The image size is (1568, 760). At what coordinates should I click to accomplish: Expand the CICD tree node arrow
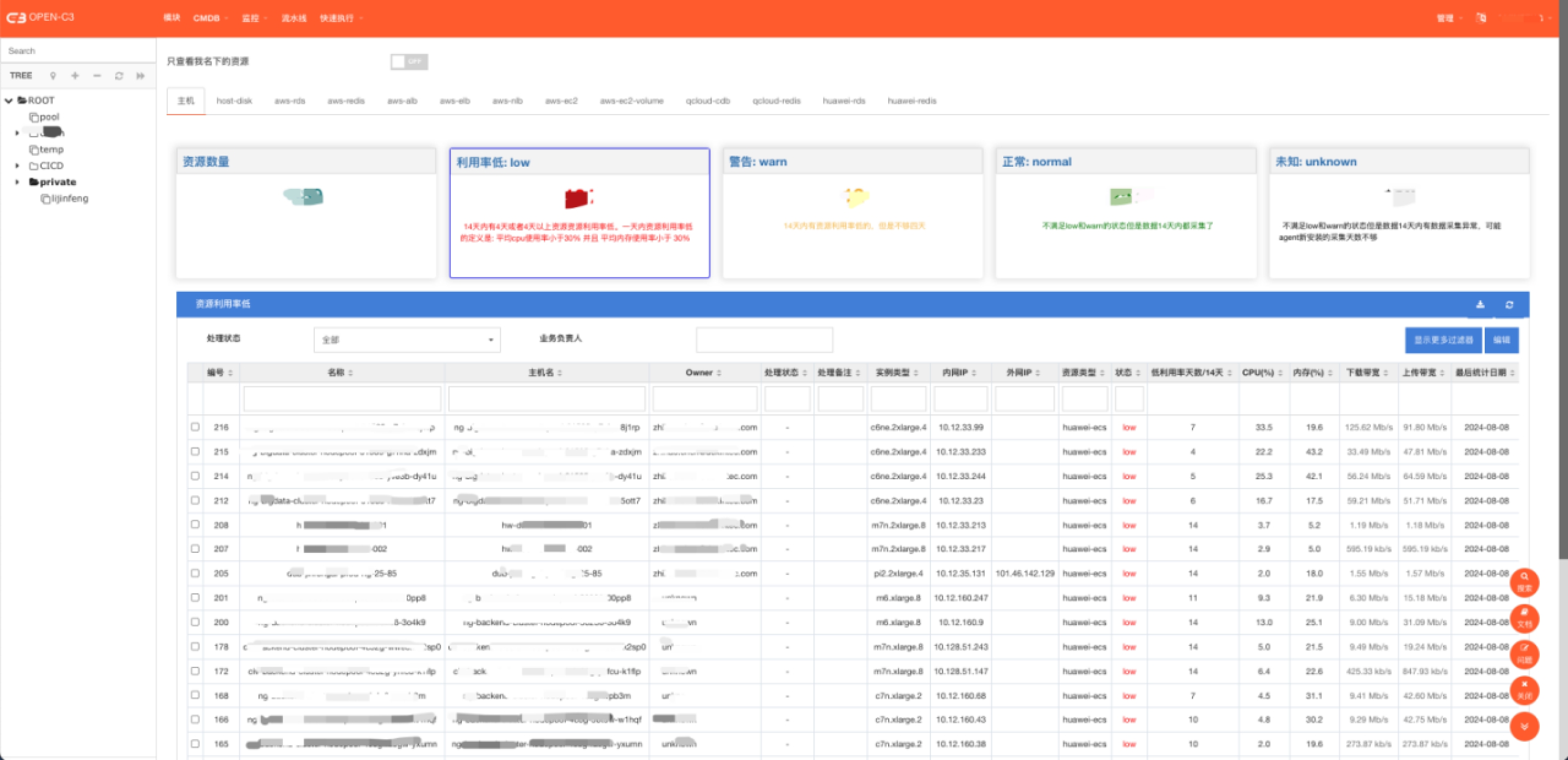[x=17, y=165]
